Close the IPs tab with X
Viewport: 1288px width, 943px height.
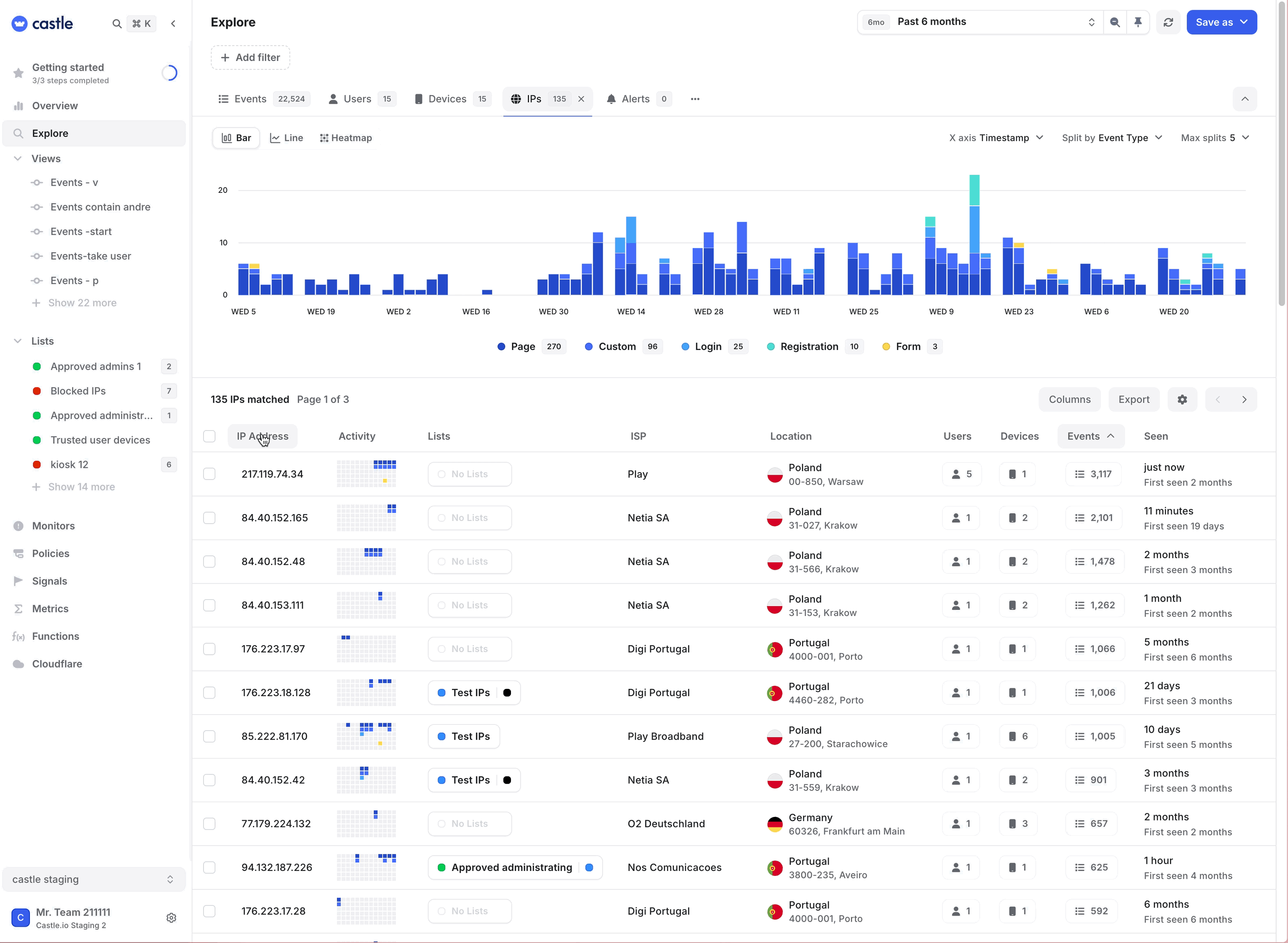(581, 99)
